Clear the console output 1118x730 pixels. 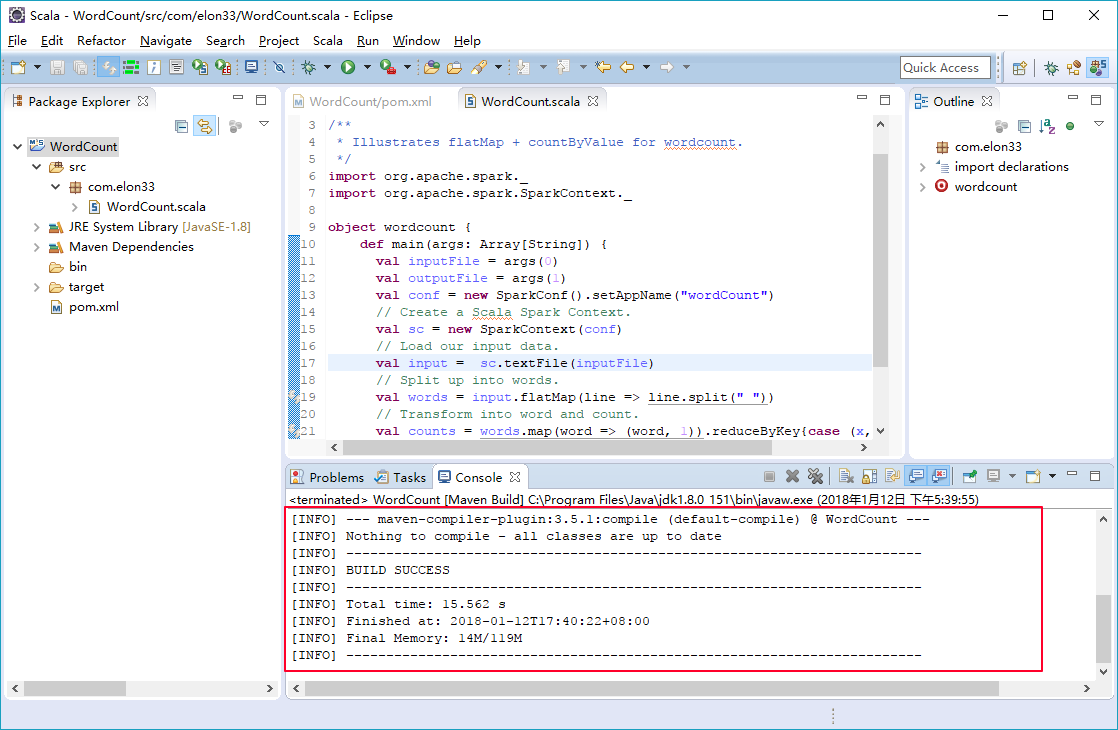coord(845,477)
